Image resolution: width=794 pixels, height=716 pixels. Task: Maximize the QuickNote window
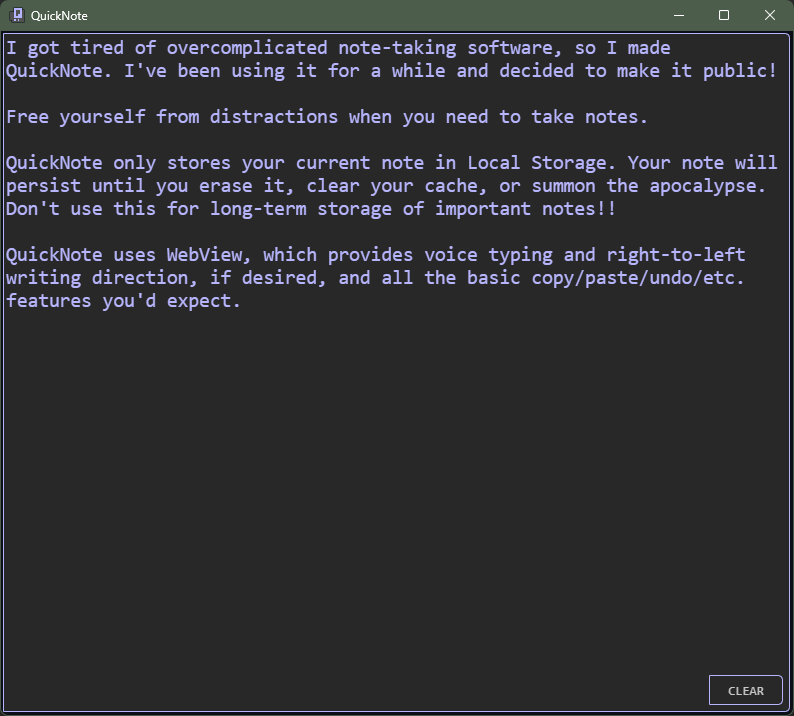724,15
